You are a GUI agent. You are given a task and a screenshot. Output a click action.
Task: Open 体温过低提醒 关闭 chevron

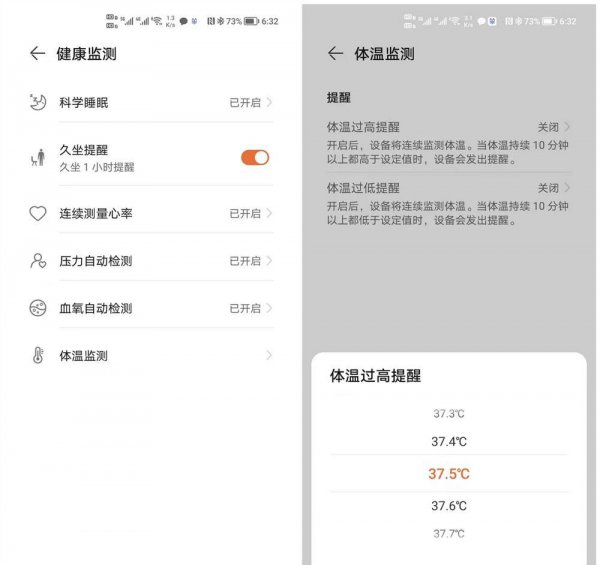pyautogui.click(x=567, y=188)
